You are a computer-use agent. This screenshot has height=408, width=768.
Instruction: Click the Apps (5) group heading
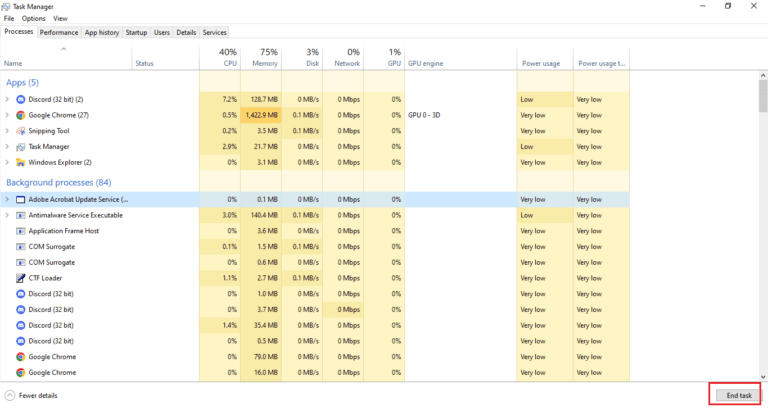click(x=22, y=82)
